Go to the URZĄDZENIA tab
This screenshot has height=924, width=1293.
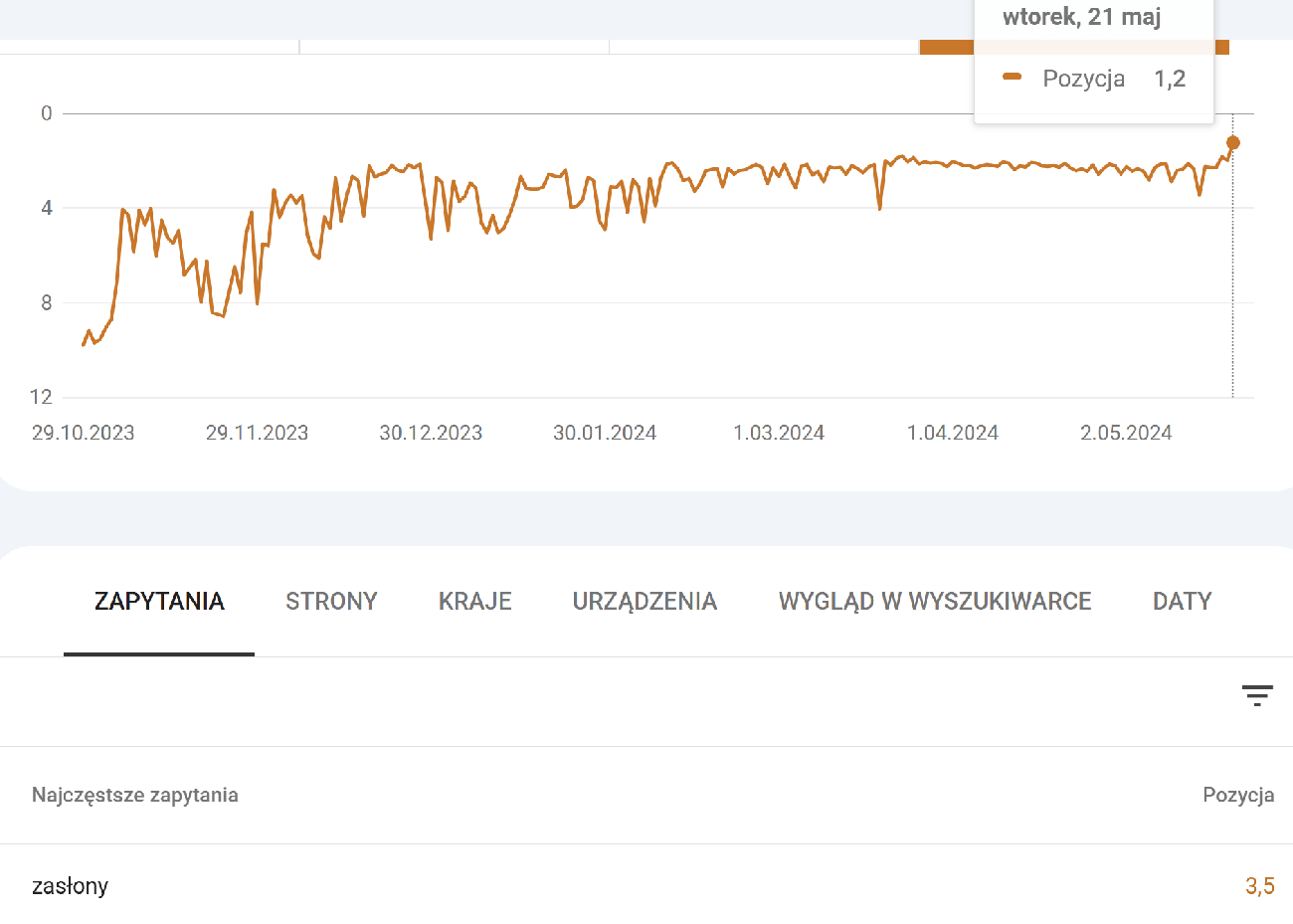point(645,602)
